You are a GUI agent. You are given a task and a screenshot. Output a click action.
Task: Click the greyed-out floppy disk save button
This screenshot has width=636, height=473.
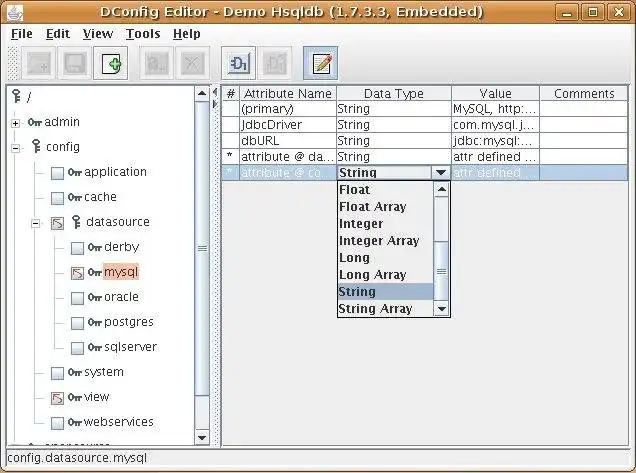[x=75, y=63]
